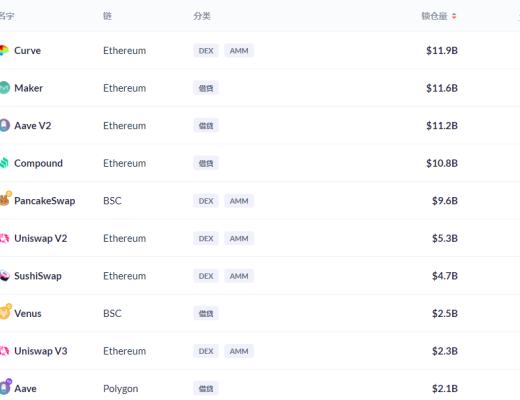Click BSC chain in Venus row
Screen dimensions: 520x400
112,313
